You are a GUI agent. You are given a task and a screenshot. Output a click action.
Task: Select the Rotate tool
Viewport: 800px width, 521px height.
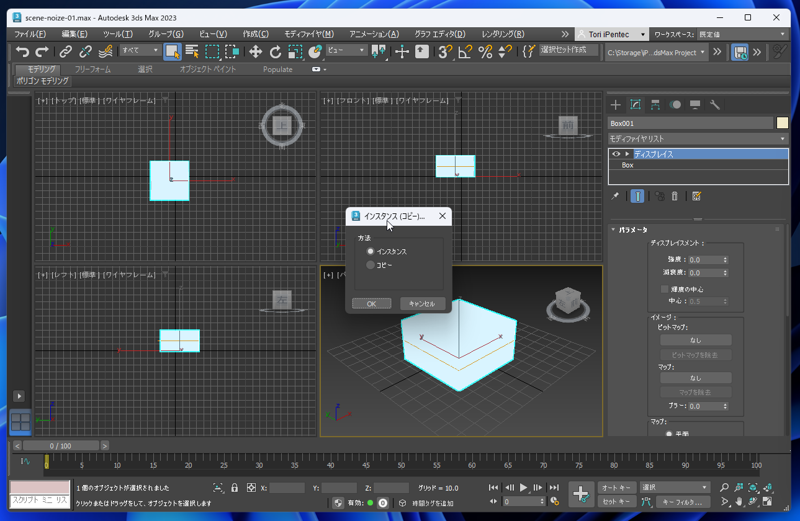(x=276, y=52)
